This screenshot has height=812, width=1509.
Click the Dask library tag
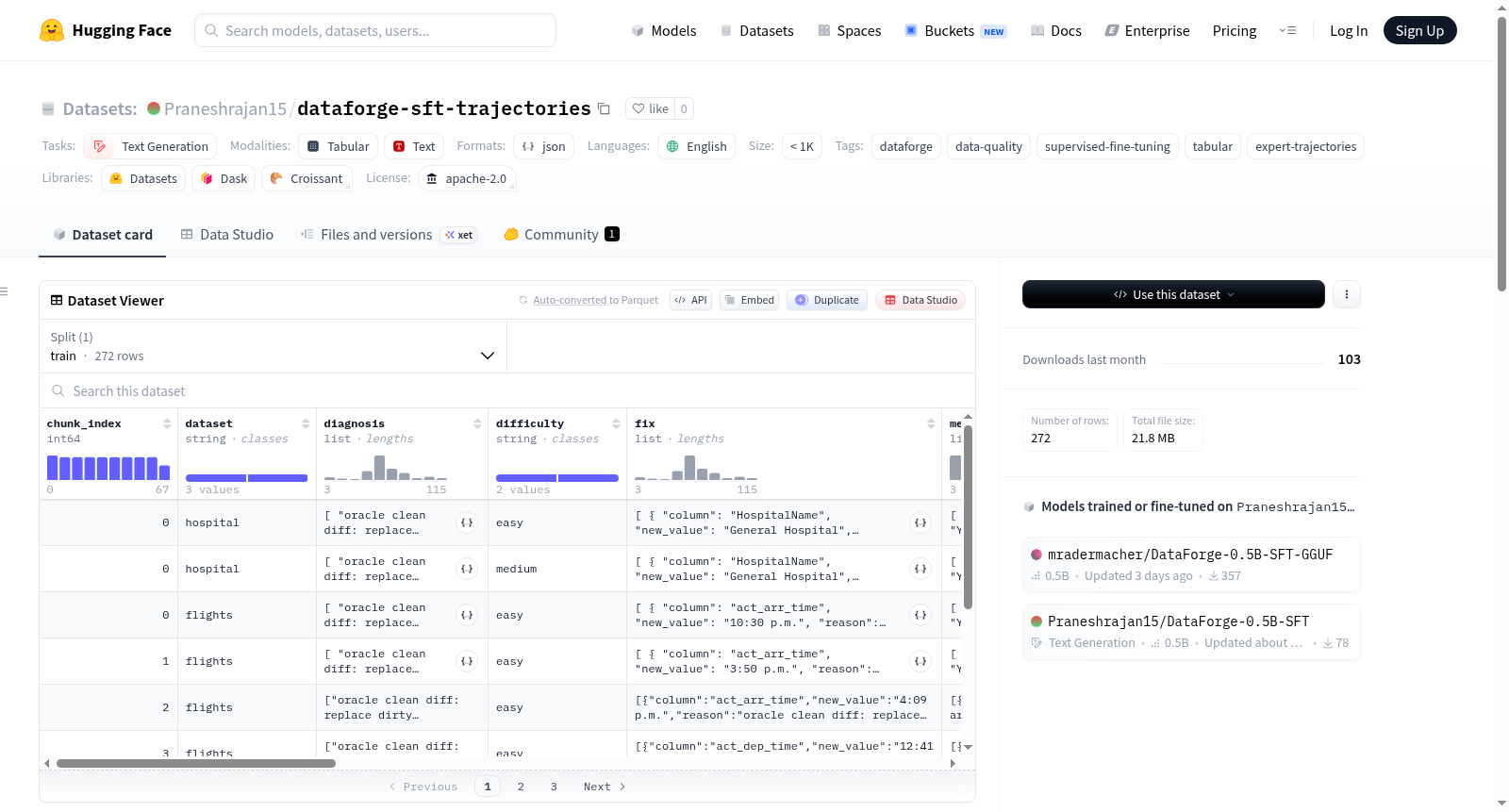224,178
